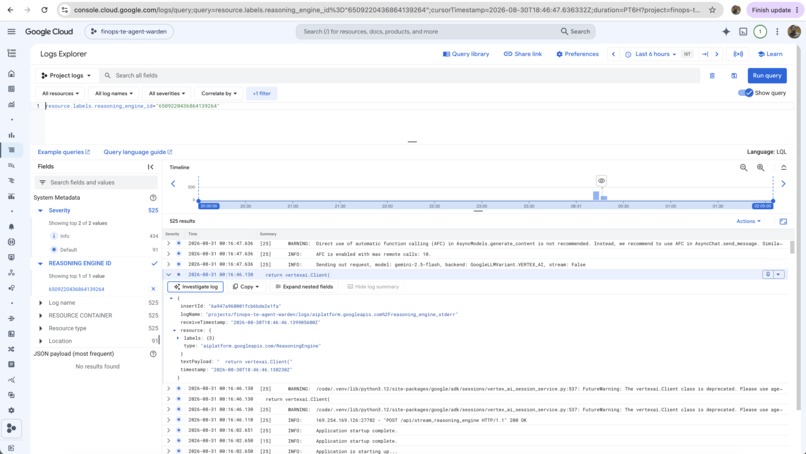The height and width of the screenshot is (454, 806).
Task: Focus Search fields and values box
Action: (96, 183)
